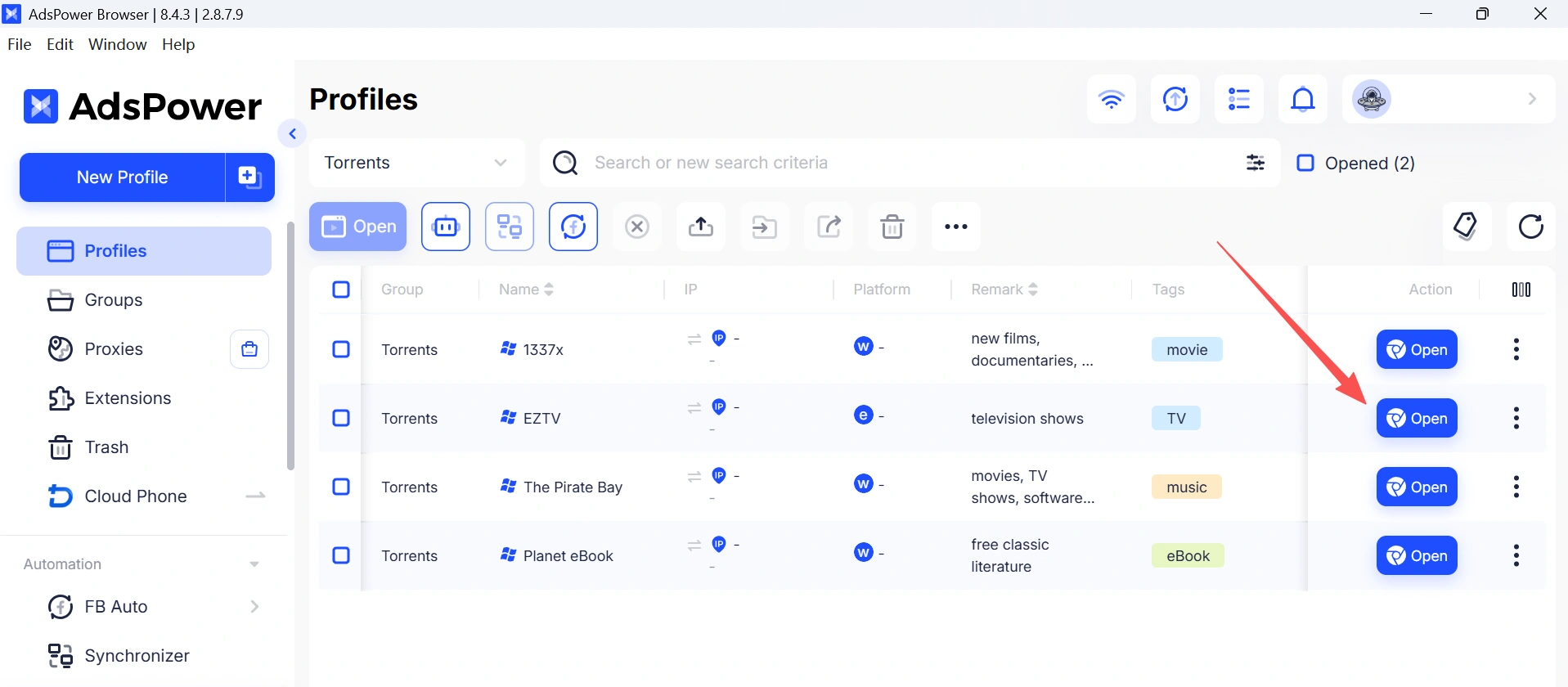
Task: Check the Planet eBook profile checkbox
Action: click(x=341, y=555)
